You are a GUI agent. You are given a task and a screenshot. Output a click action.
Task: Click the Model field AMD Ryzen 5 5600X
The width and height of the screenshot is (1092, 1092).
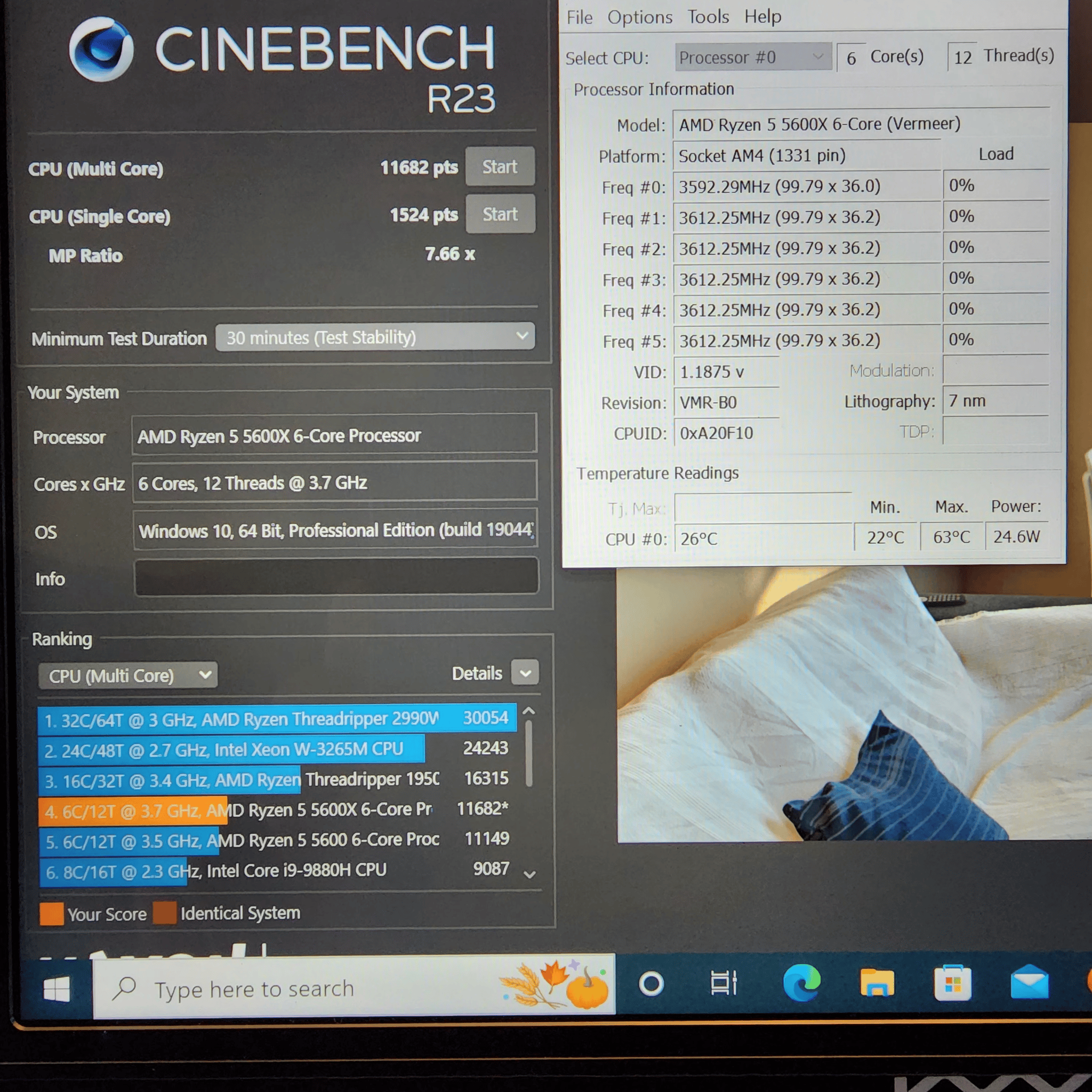point(861,124)
